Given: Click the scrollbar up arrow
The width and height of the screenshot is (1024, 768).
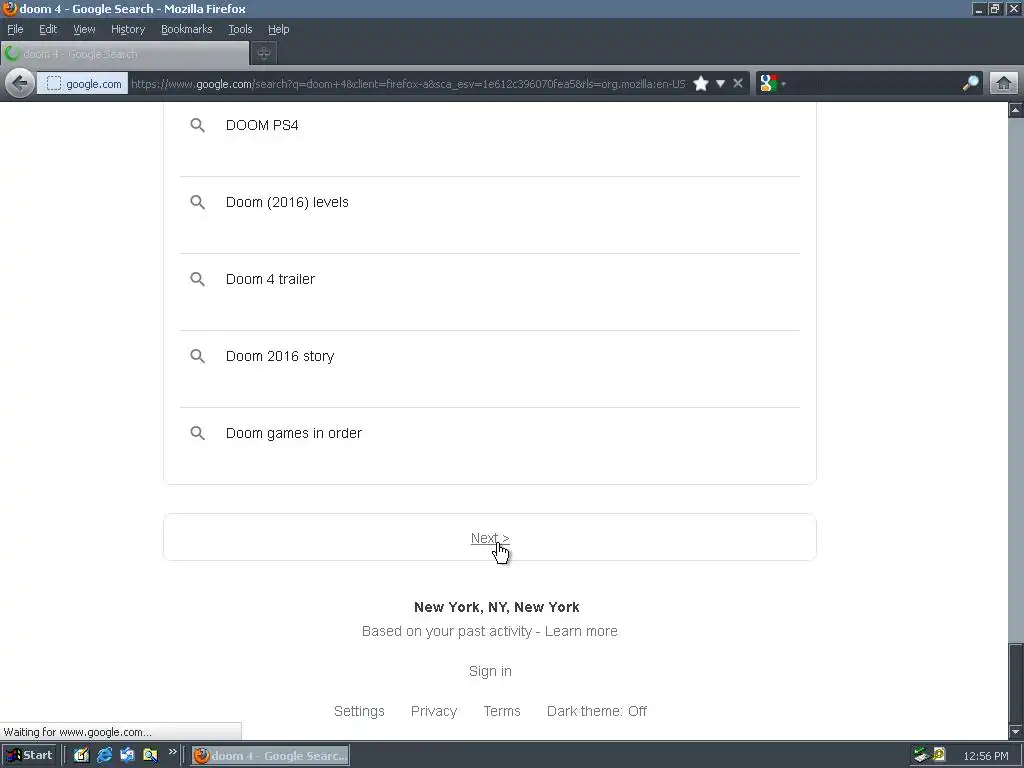Looking at the screenshot, I should (1016, 110).
